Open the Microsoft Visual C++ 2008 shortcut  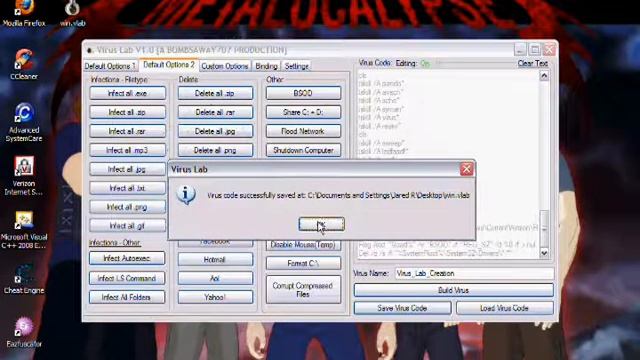24,230
